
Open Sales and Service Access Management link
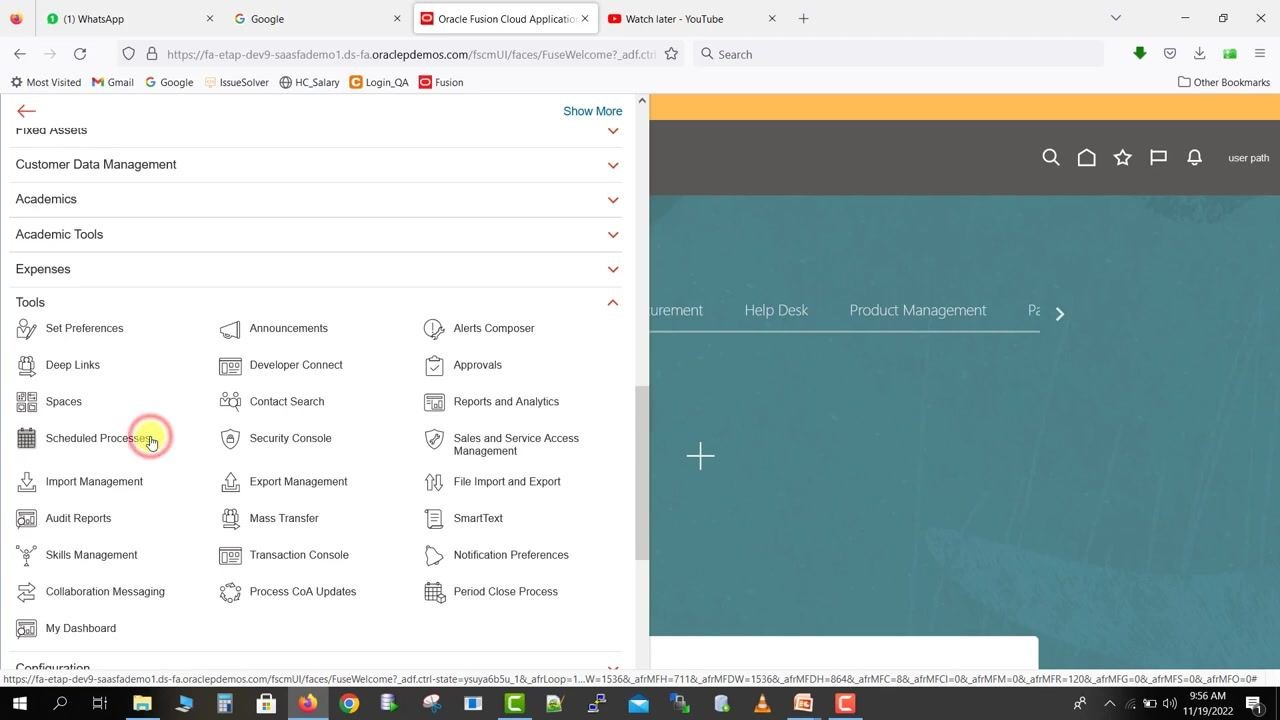516,444
